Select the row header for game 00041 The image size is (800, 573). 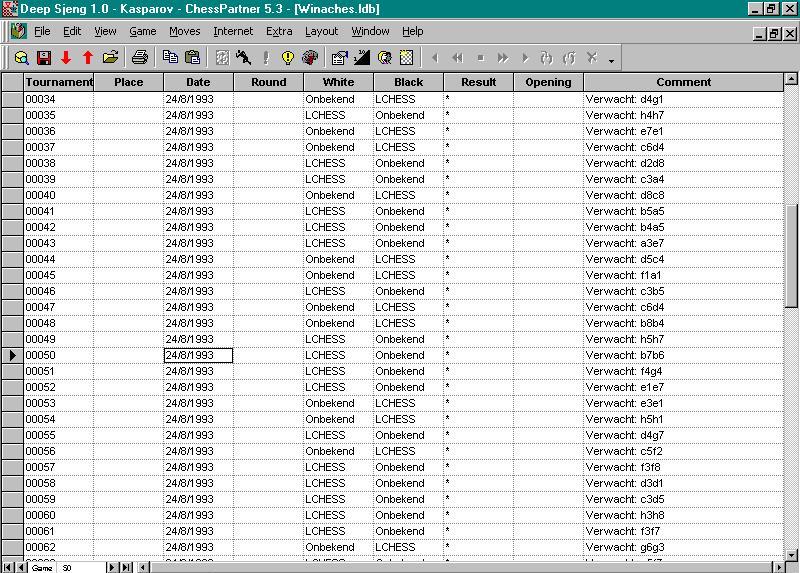(12, 211)
